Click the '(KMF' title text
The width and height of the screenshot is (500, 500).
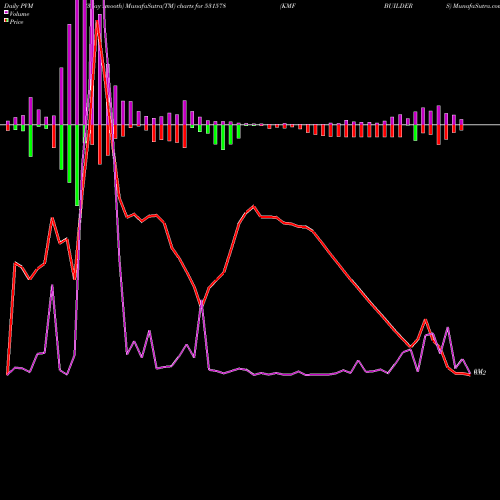pos(288,6)
